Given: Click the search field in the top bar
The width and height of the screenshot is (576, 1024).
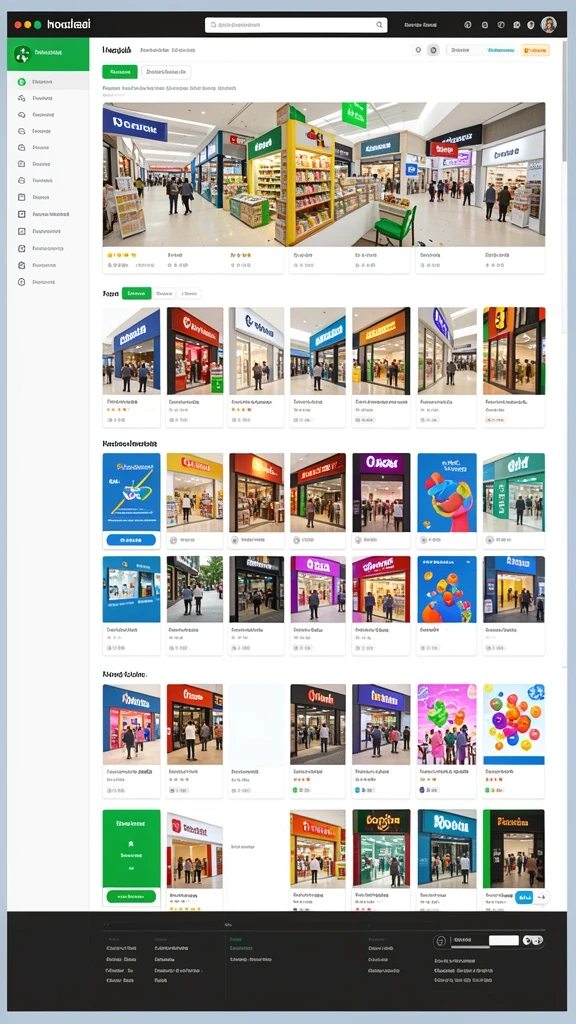Looking at the screenshot, I should [296, 25].
